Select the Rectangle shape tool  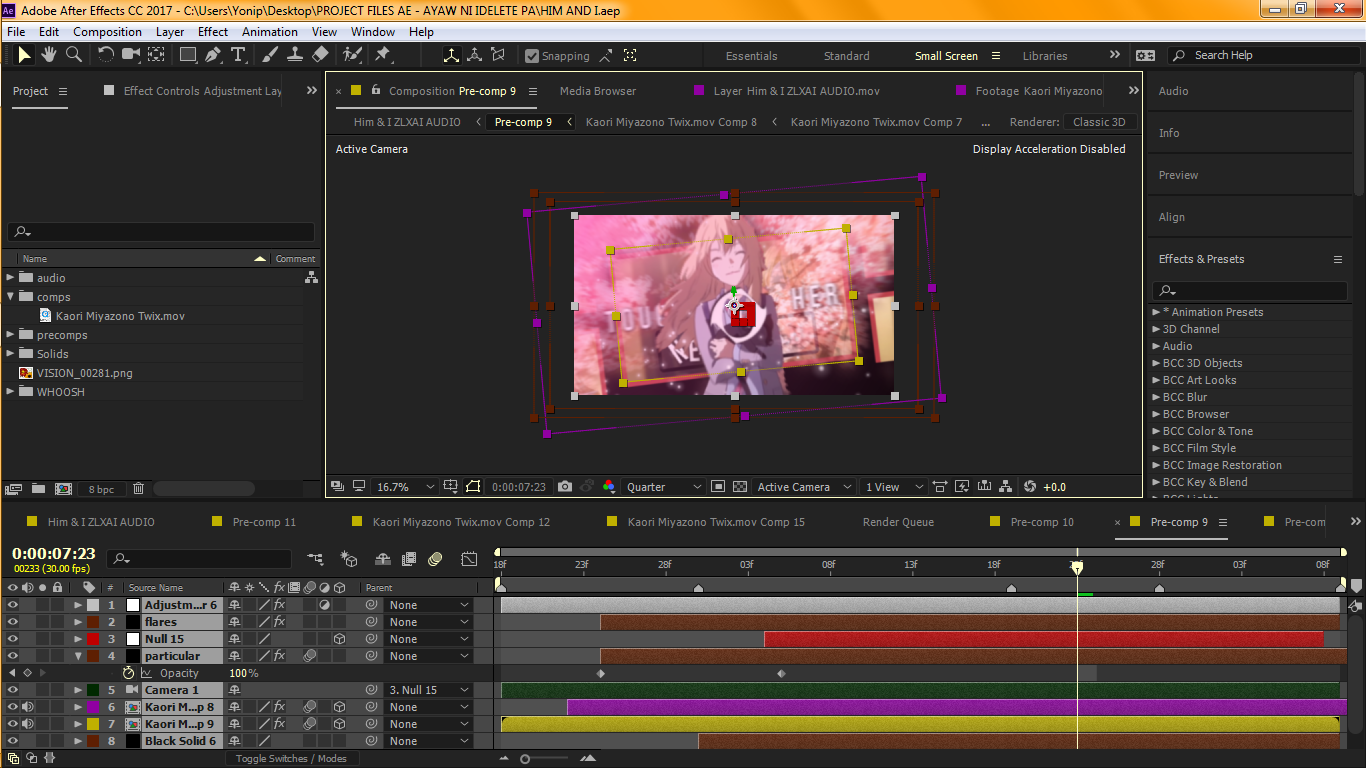(x=188, y=55)
